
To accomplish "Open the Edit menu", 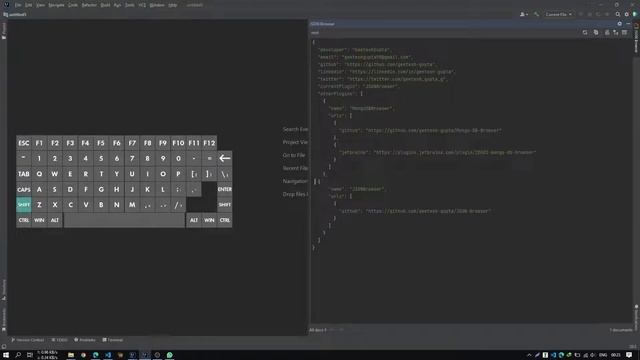I will pyautogui.click(x=29, y=5).
